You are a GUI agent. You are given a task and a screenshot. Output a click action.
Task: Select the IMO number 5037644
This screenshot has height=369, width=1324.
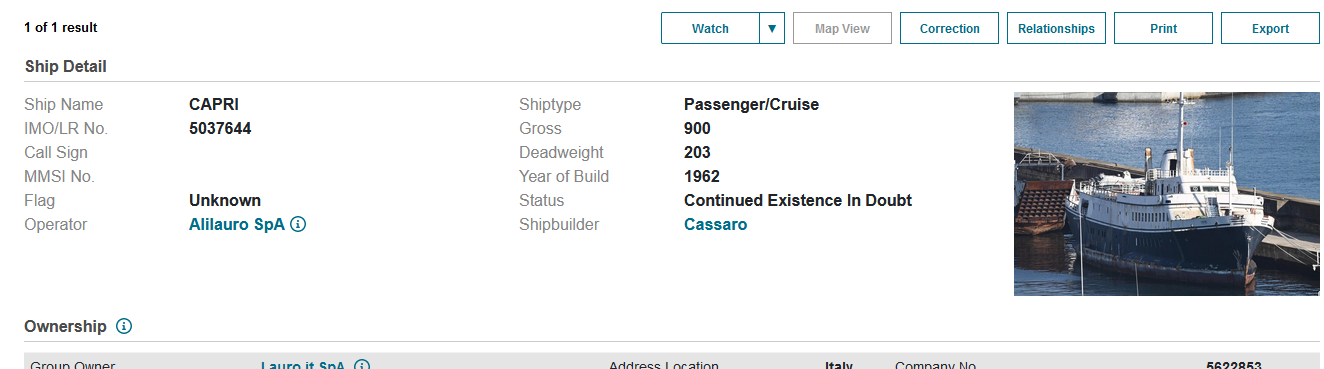(x=220, y=129)
